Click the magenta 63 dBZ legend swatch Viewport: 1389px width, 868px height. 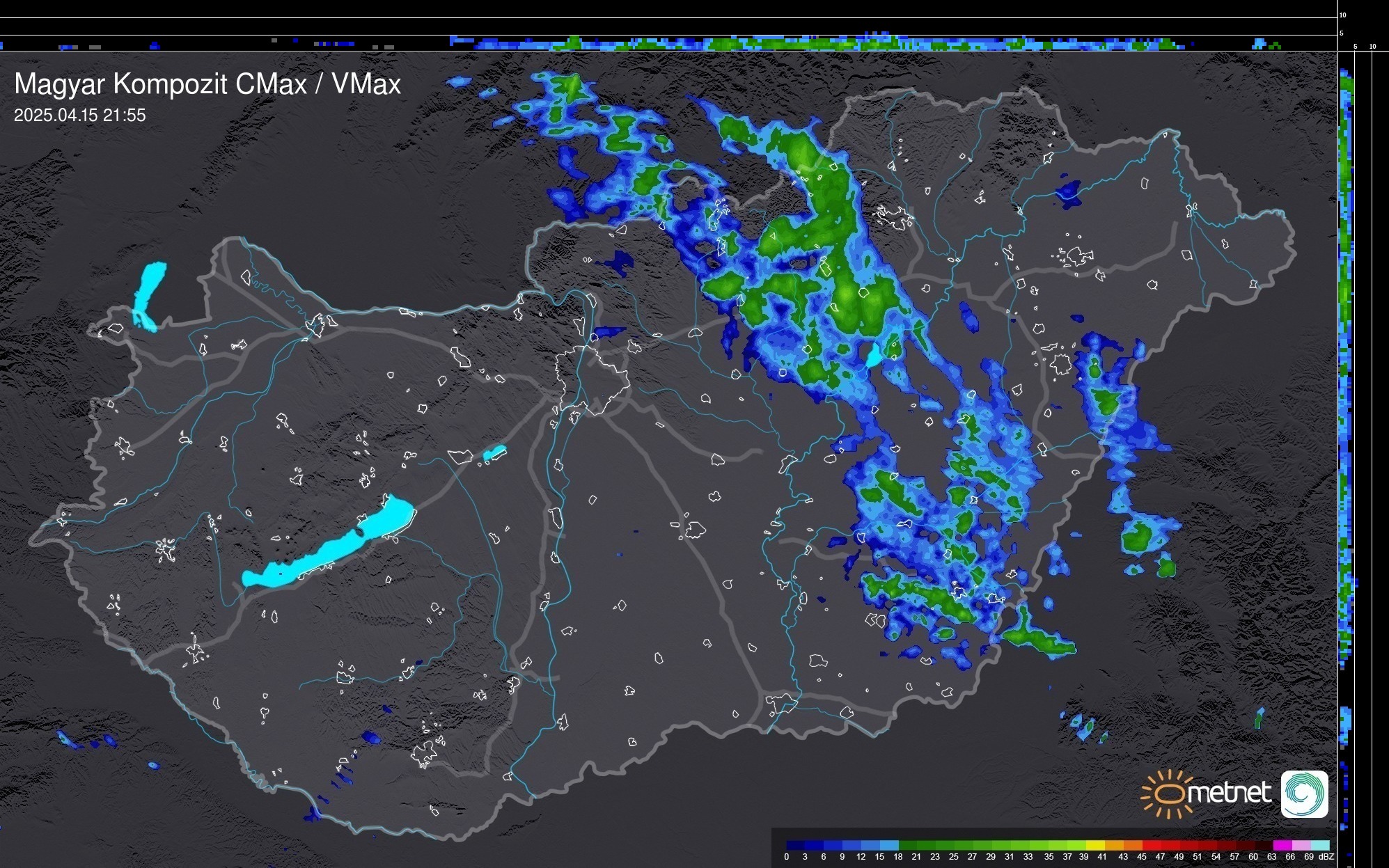click(1282, 845)
